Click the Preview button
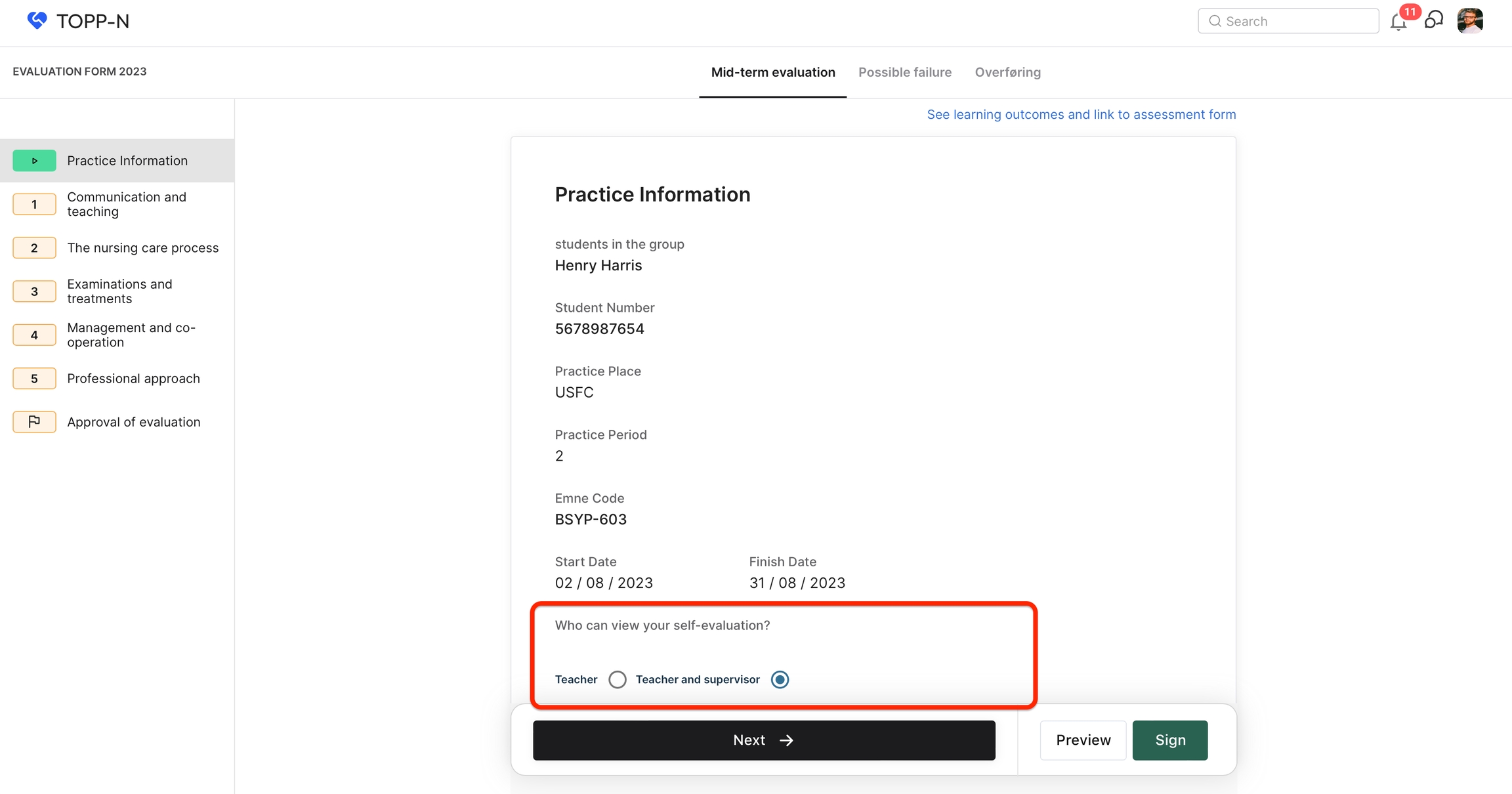The image size is (1512, 794). 1083,740
